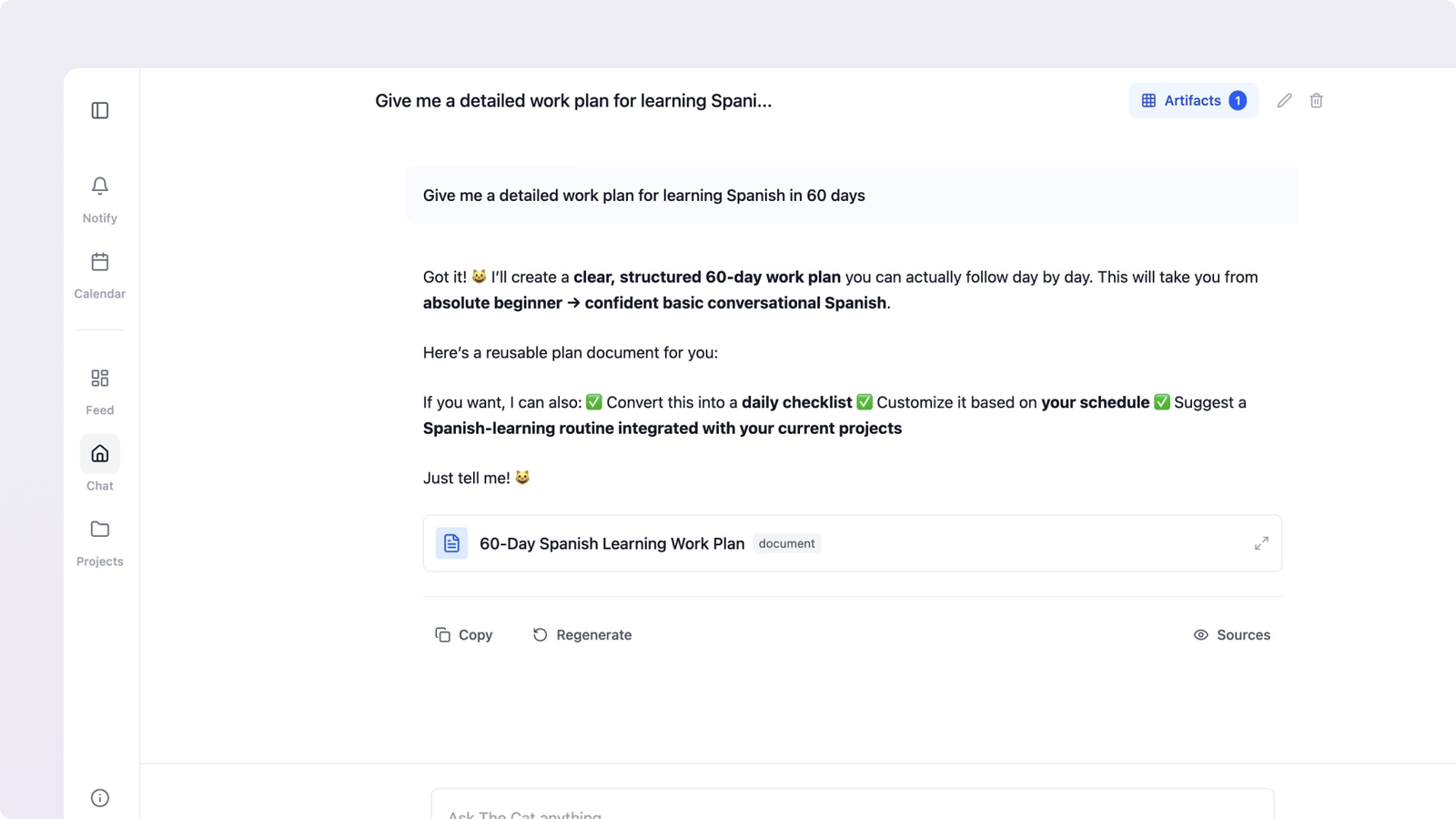1456x819 pixels.
Task: Click the pencil edit title icon
Action: 1284,101
